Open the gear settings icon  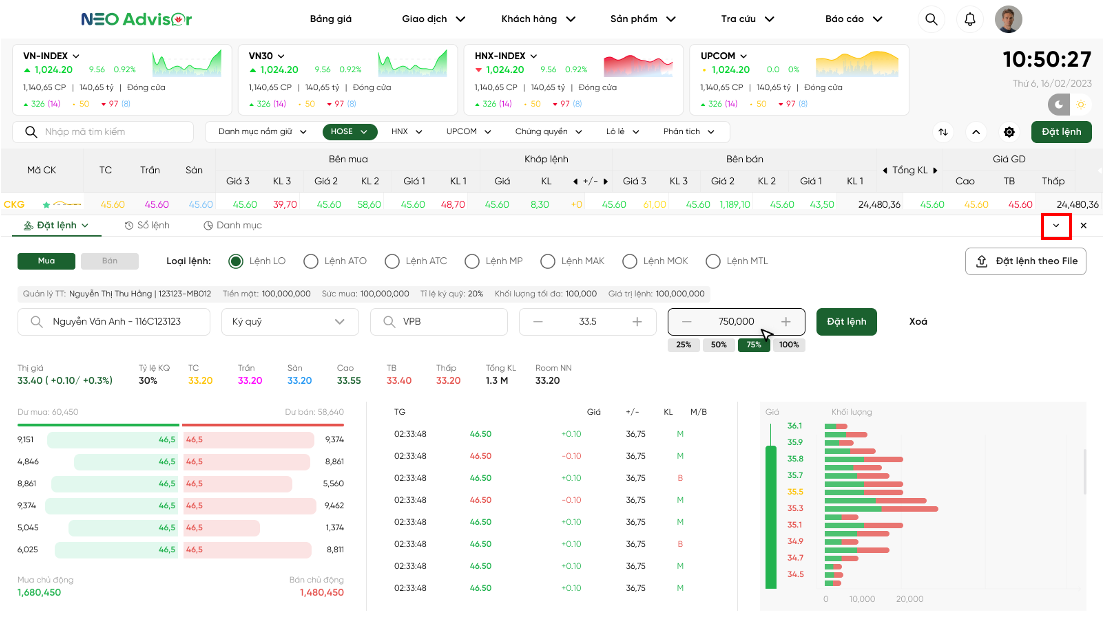click(x=1009, y=132)
